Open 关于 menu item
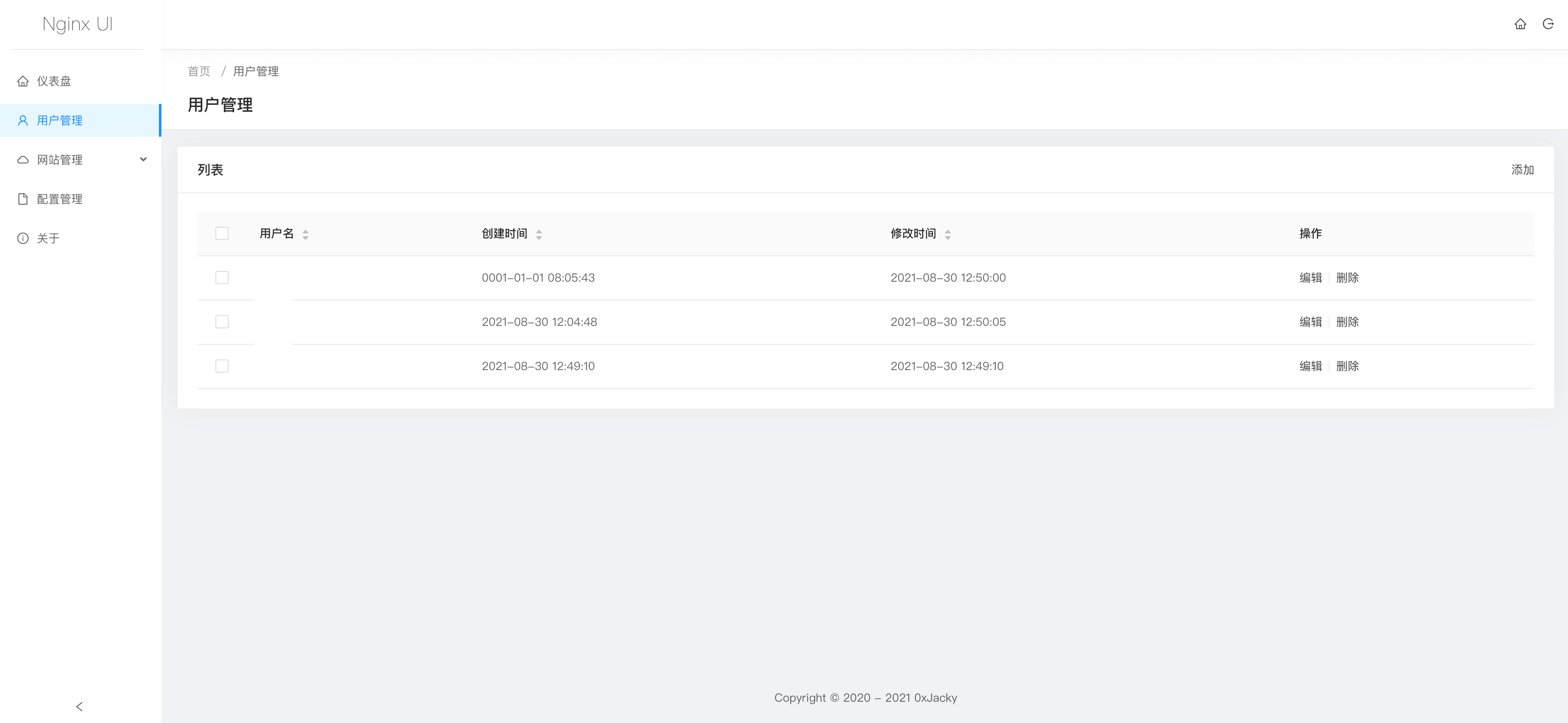 click(48, 239)
